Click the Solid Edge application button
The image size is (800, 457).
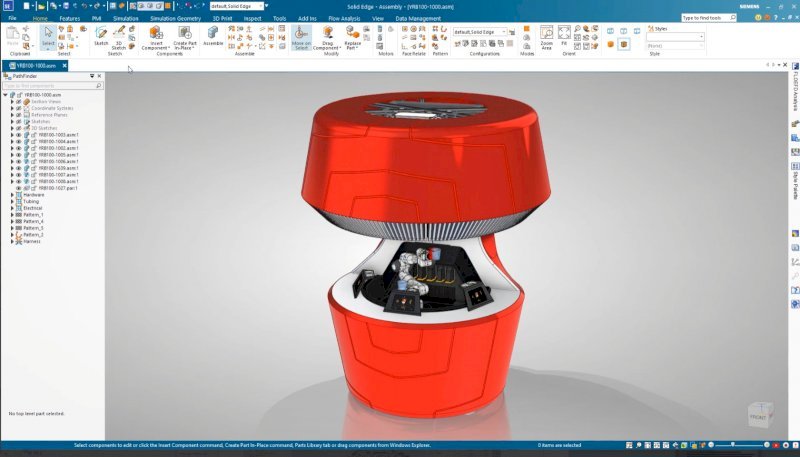click(x=8, y=6)
